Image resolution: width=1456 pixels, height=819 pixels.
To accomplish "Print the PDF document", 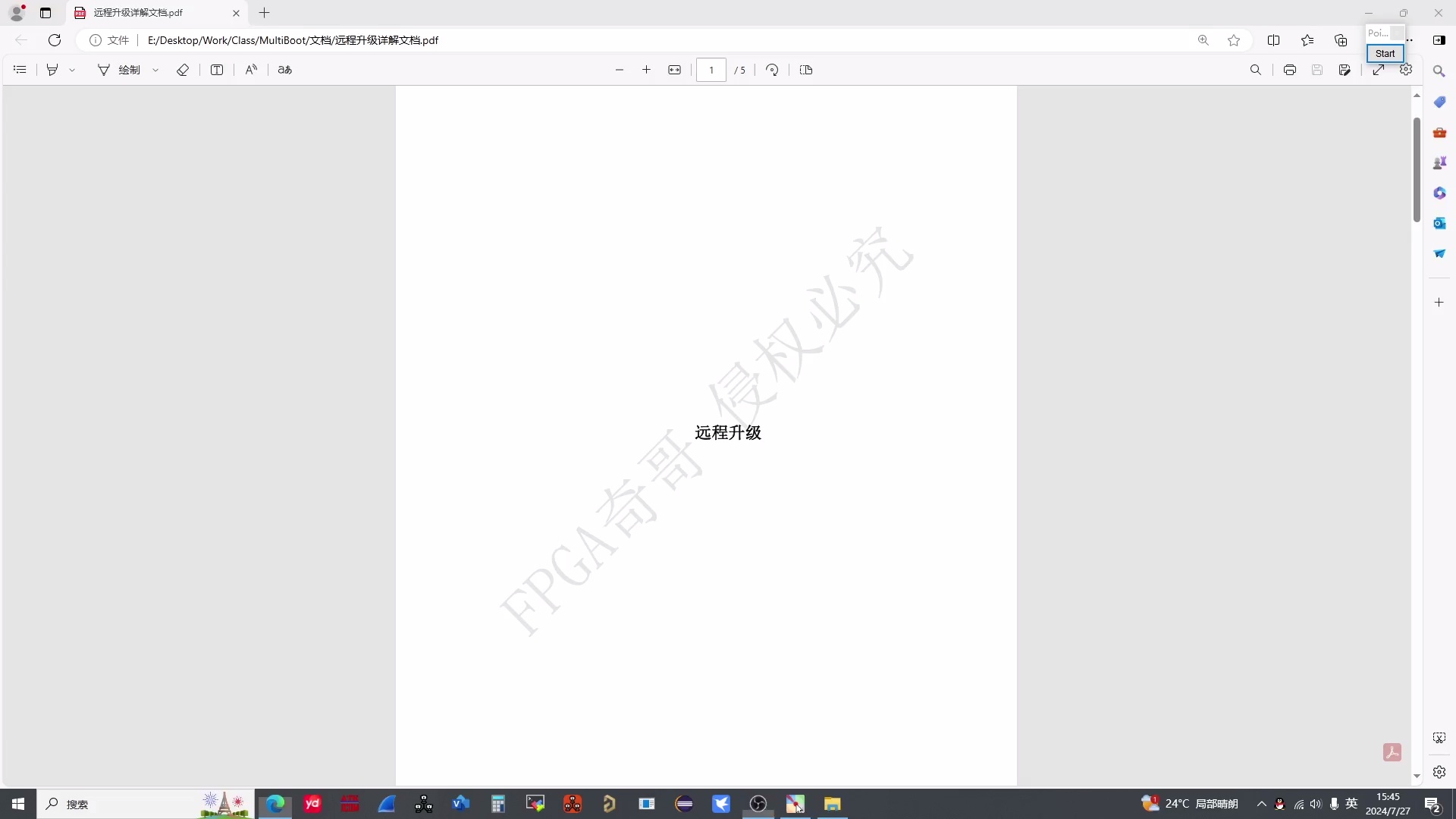I will (1289, 70).
